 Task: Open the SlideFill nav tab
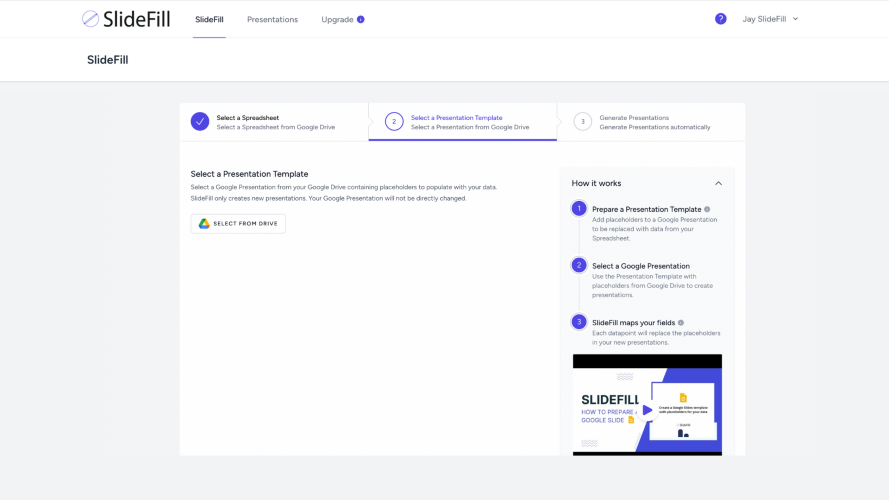click(209, 19)
